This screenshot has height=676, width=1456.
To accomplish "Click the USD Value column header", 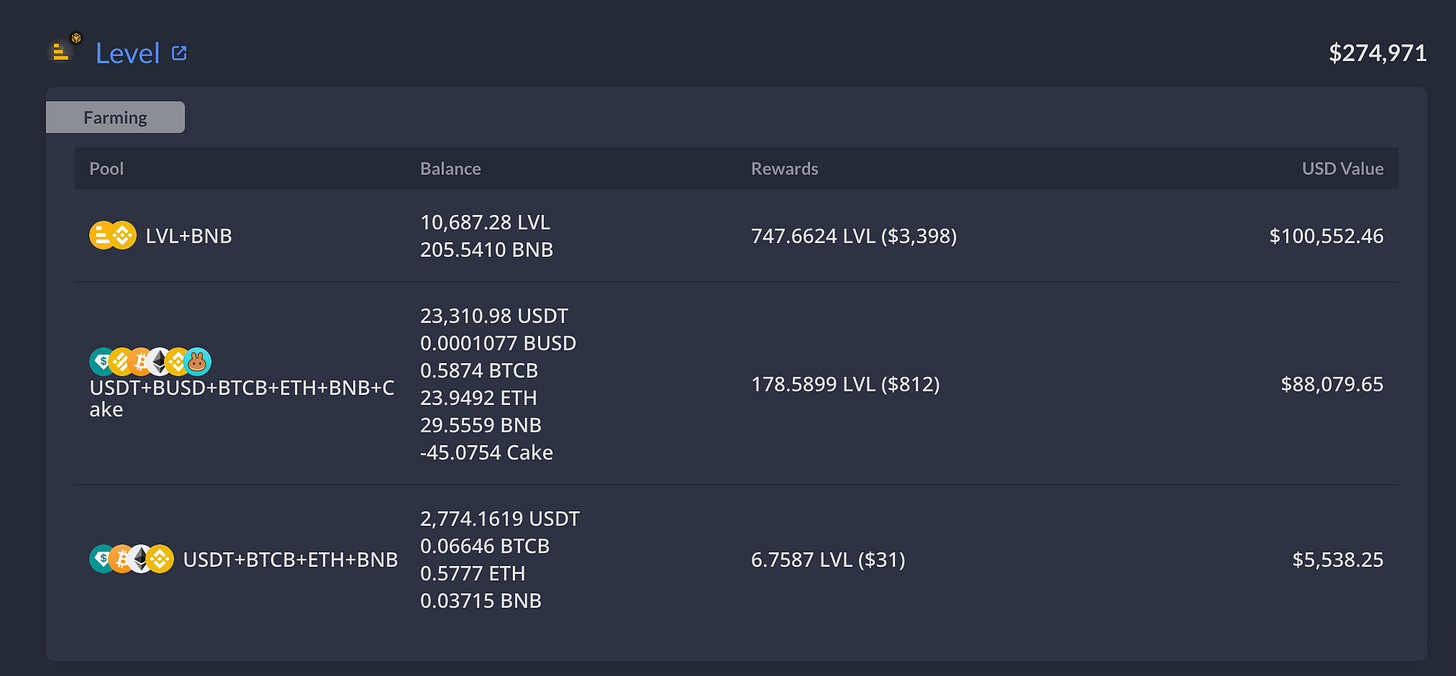I will pos(1343,169).
